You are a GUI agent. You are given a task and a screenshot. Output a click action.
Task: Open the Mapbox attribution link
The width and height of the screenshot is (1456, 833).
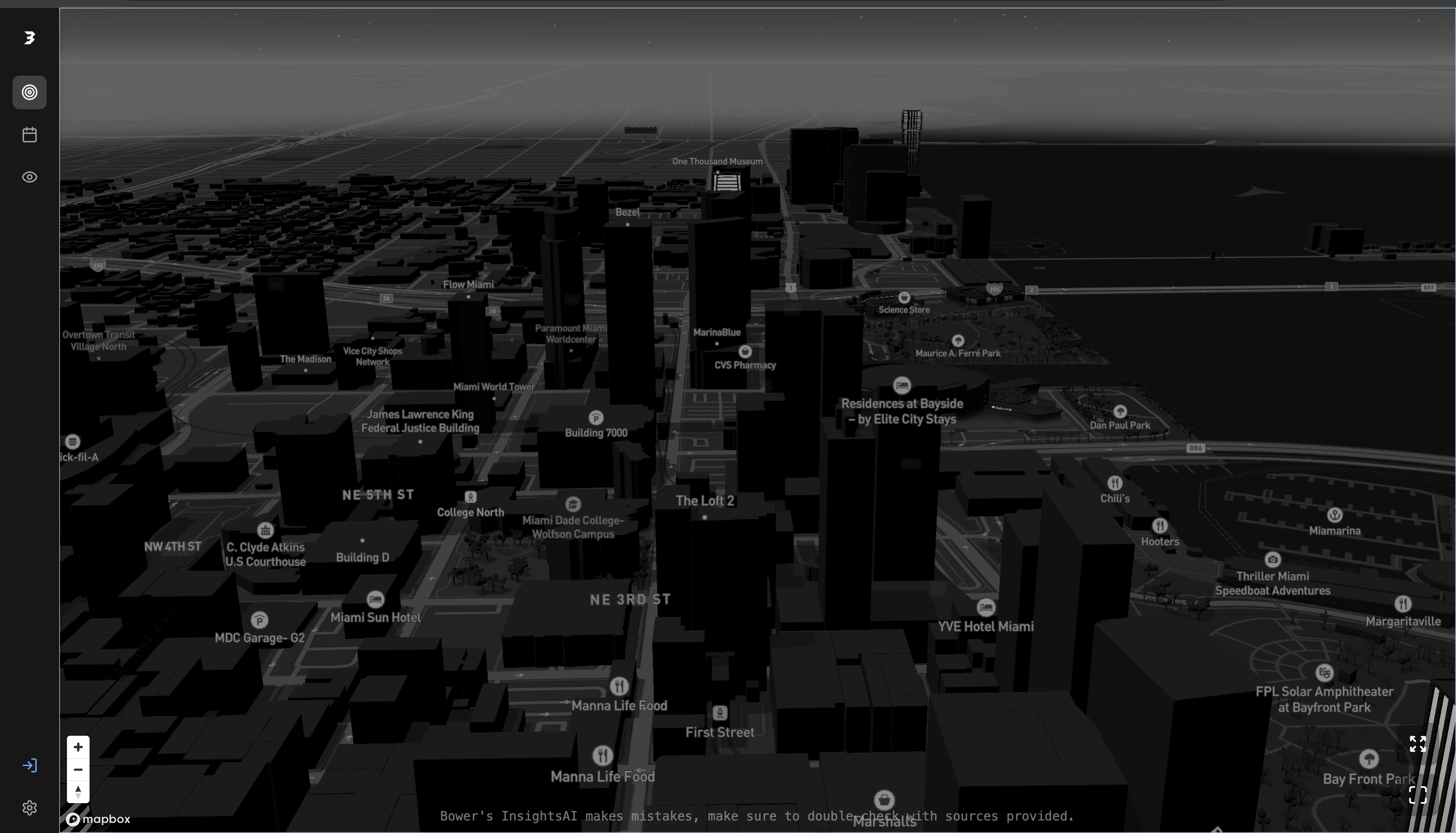pos(97,819)
